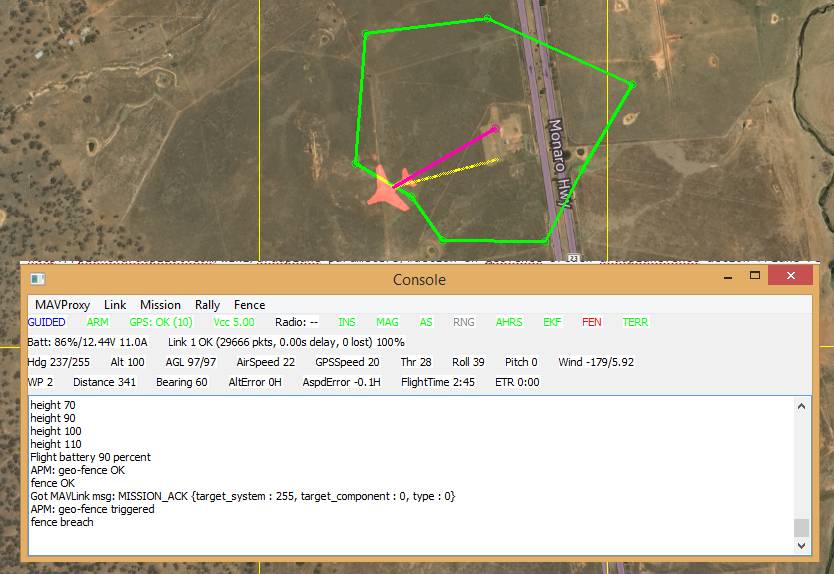The image size is (834, 574).
Task: Expand the Mission menu
Action: (x=160, y=305)
